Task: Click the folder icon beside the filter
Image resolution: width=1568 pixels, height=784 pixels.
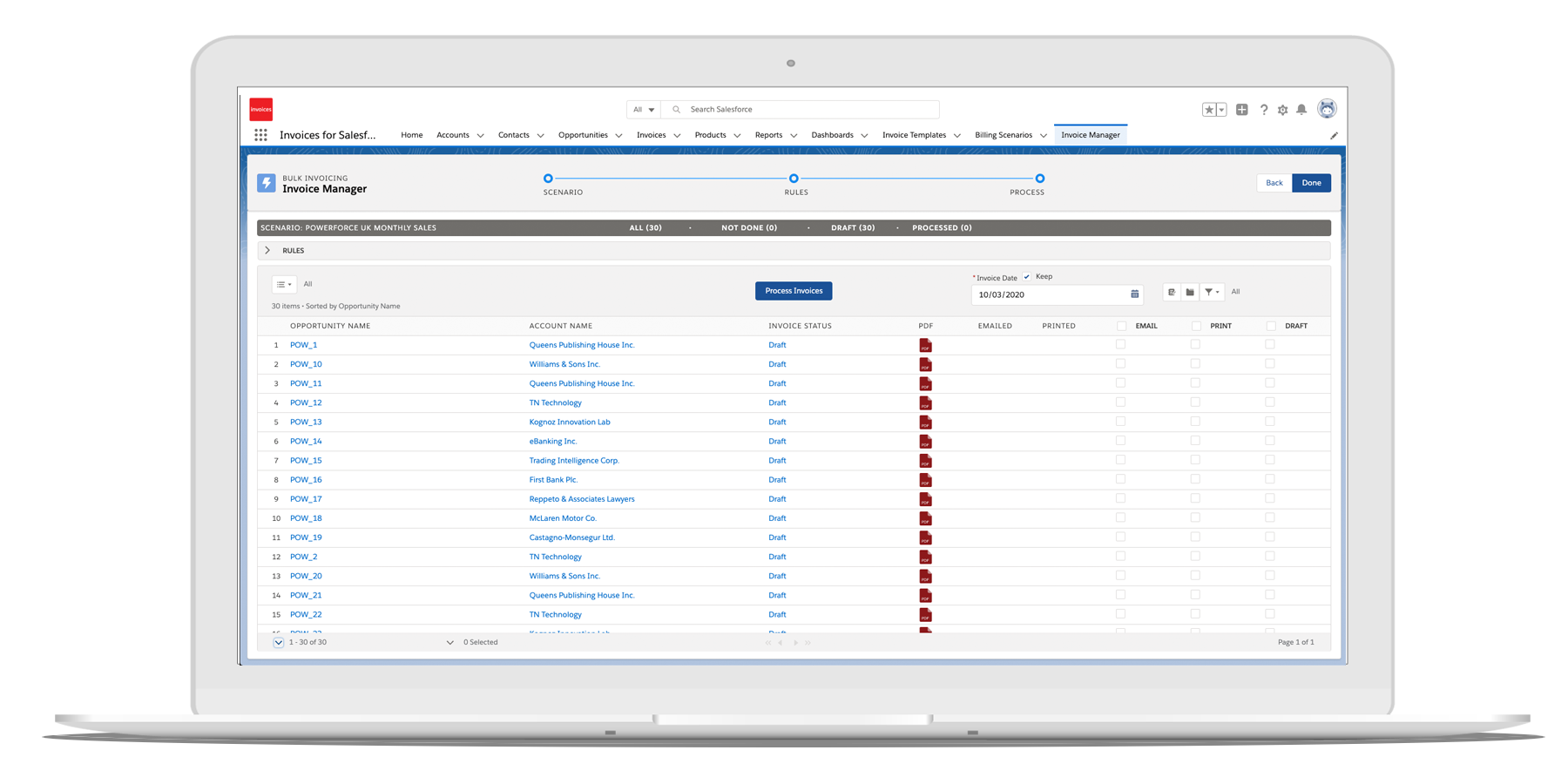Action: (x=1190, y=292)
